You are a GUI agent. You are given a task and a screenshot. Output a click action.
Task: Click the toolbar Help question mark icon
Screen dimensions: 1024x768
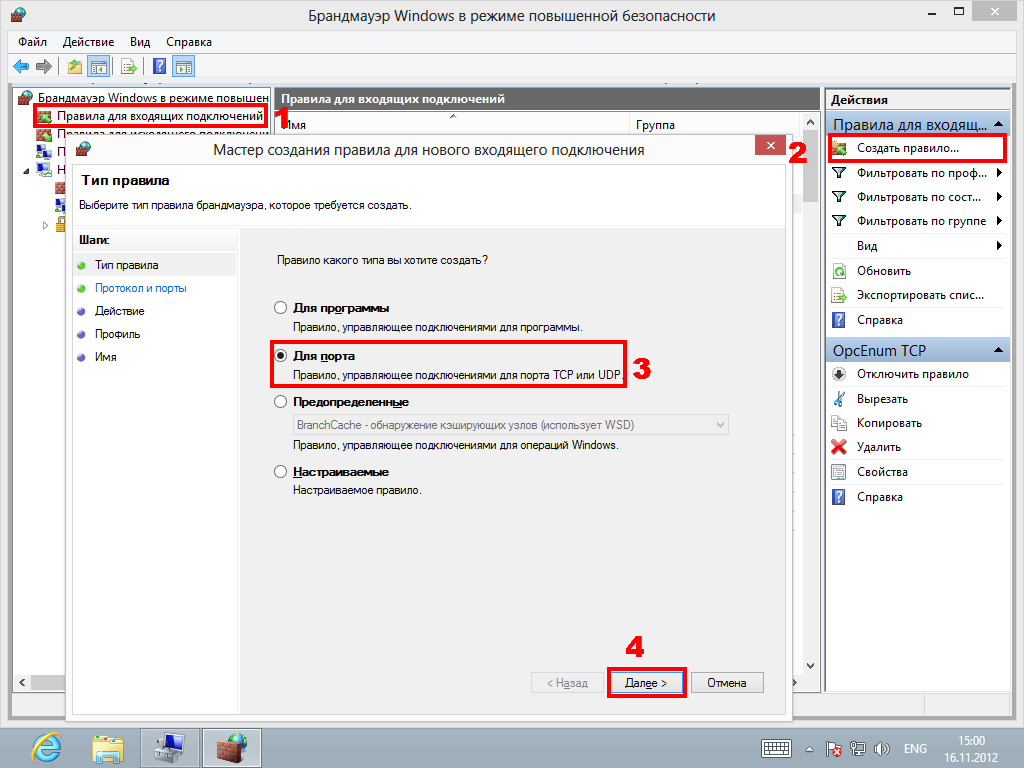[x=159, y=66]
